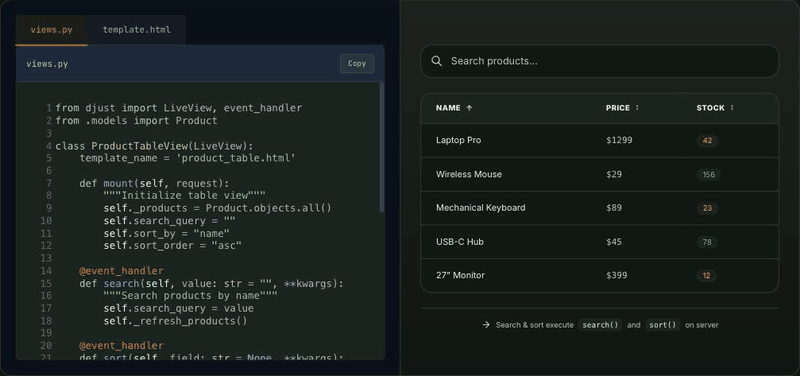Click the $29 price cell
This screenshot has height=376, width=800.
(614, 174)
